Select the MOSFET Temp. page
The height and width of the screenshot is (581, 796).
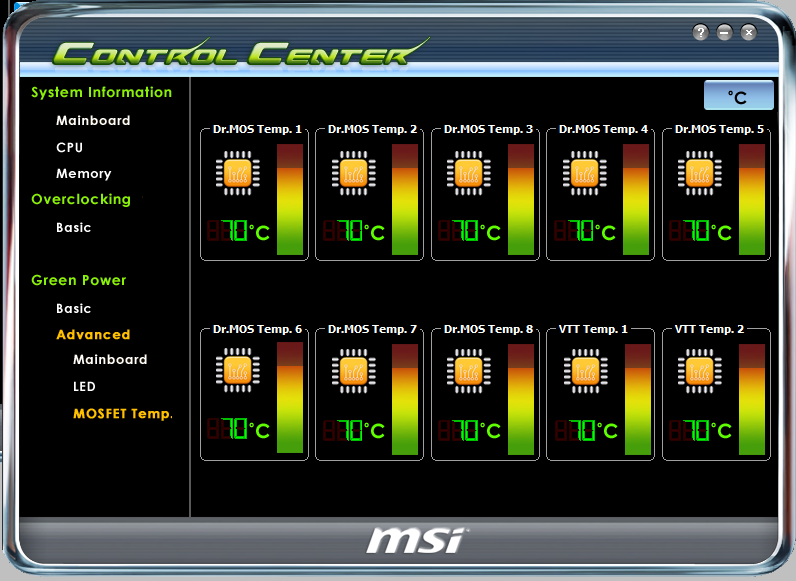(123, 414)
